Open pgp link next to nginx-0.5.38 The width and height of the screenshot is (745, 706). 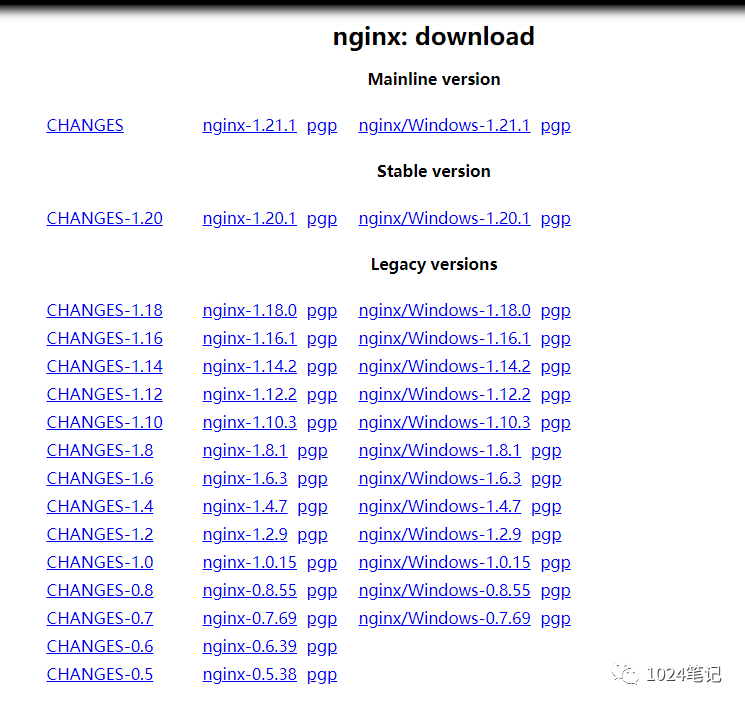click(322, 676)
